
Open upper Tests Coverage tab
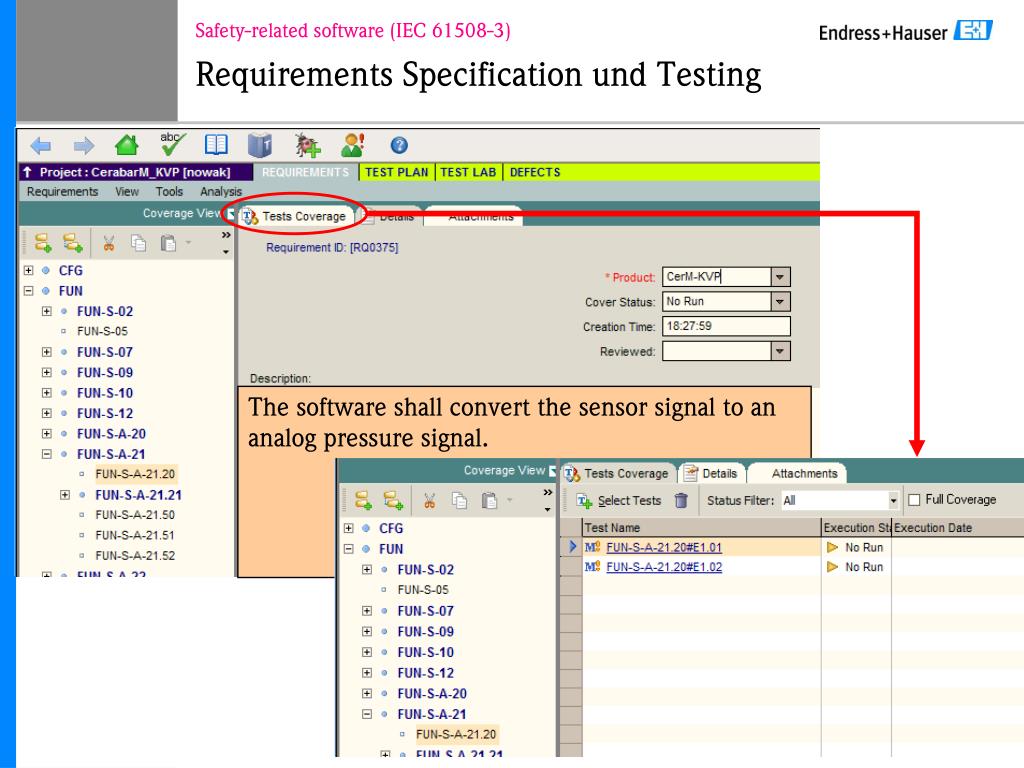tap(296, 216)
